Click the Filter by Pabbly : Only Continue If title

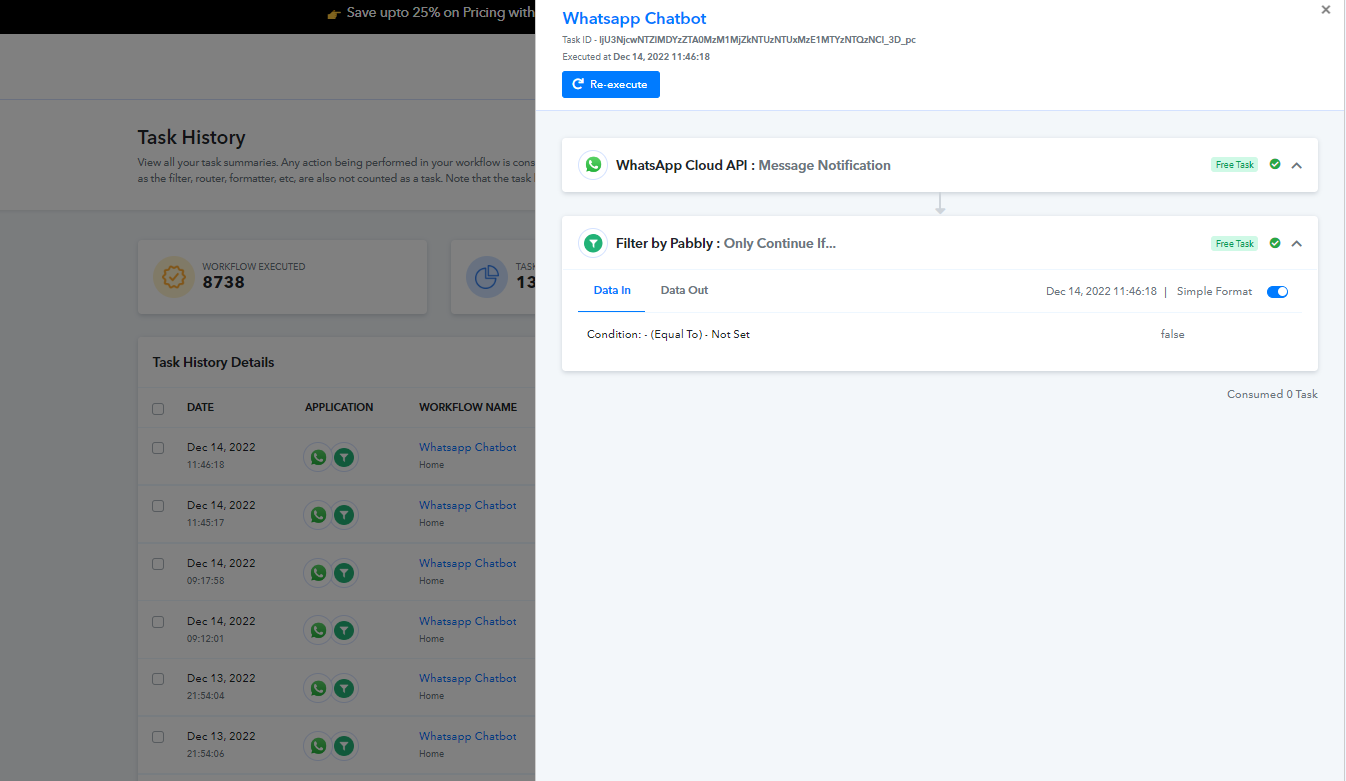click(726, 243)
